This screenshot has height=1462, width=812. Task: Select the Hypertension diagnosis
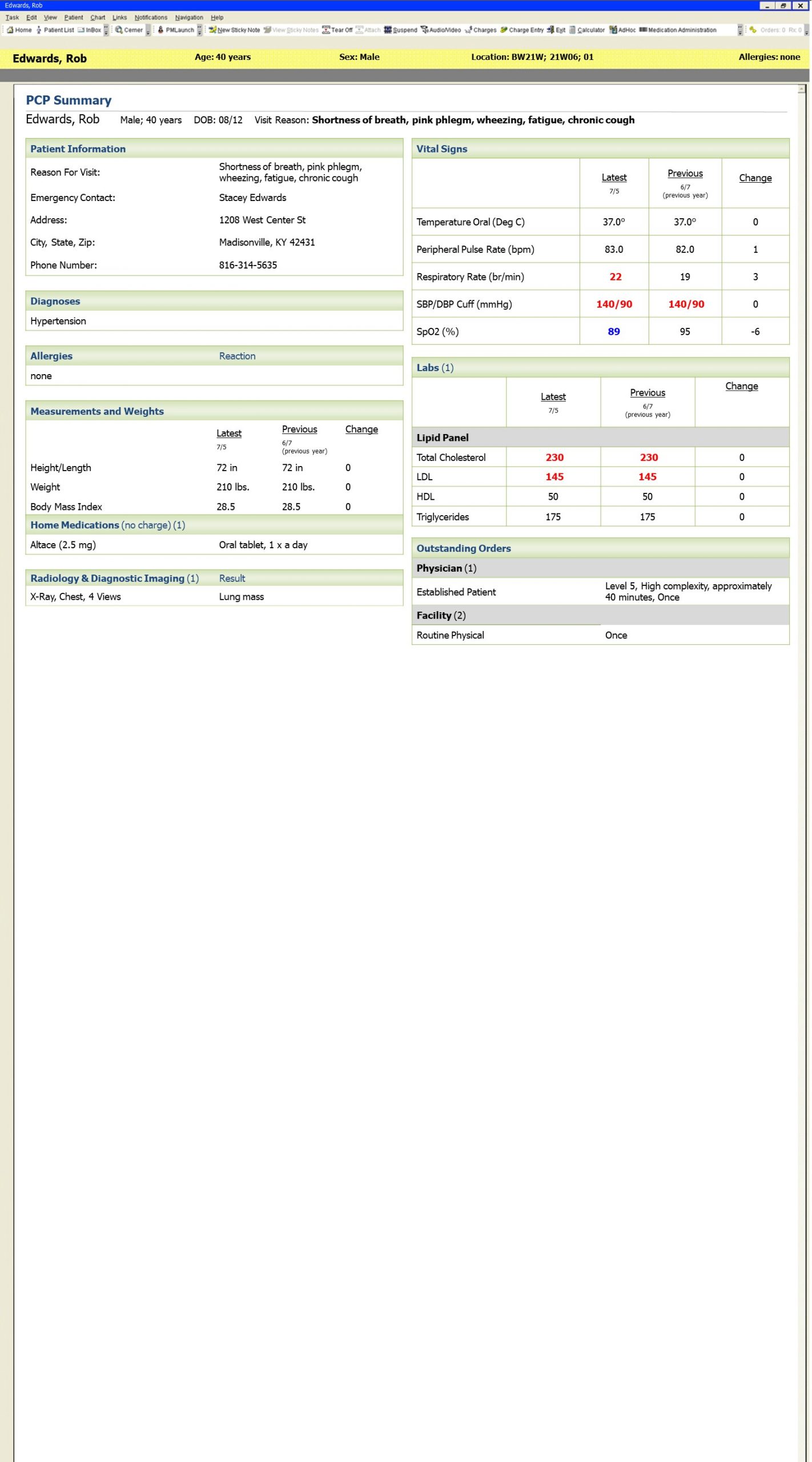[x=58, y=322]
